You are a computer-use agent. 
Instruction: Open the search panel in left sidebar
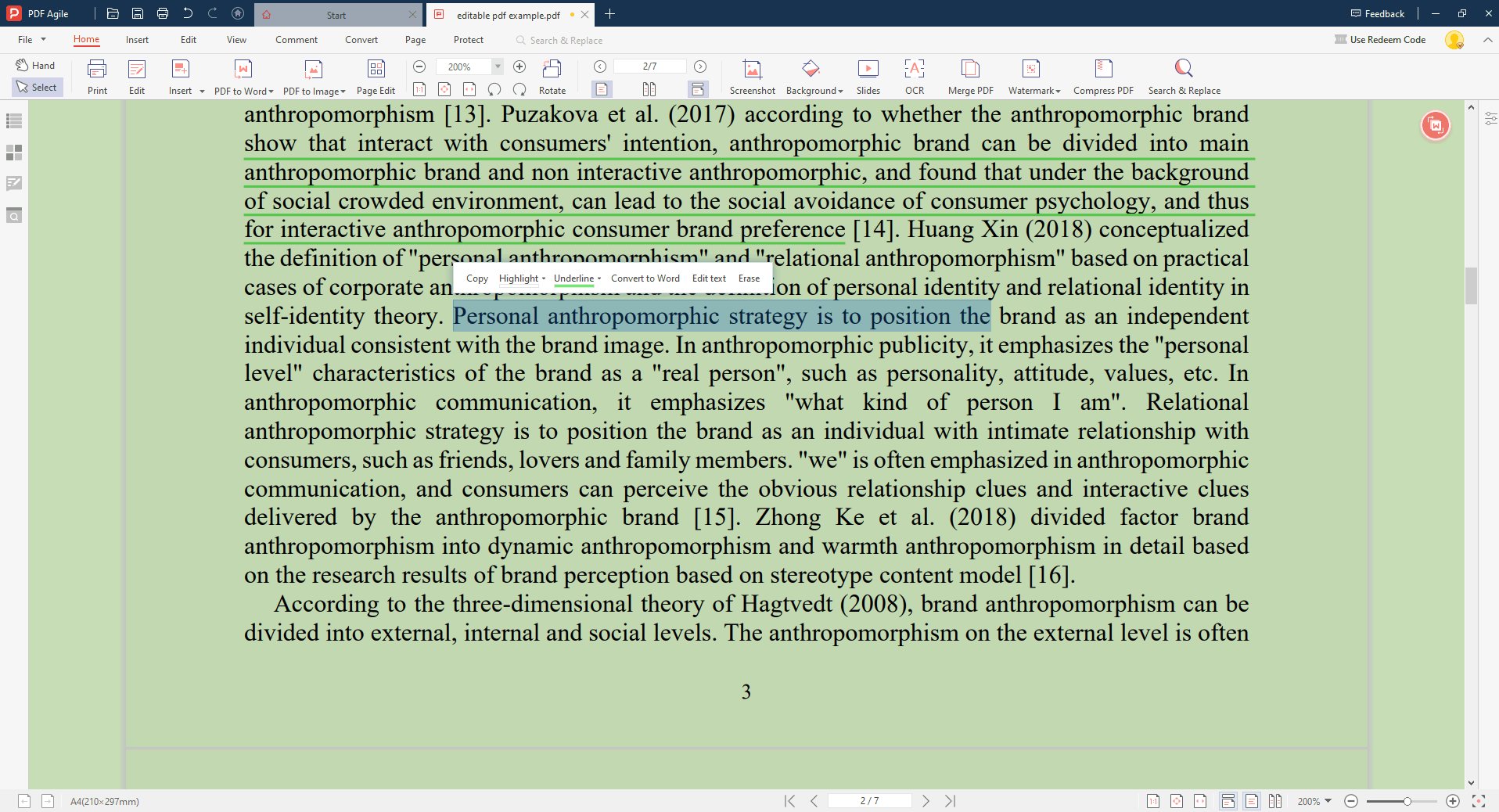[14, 215]
